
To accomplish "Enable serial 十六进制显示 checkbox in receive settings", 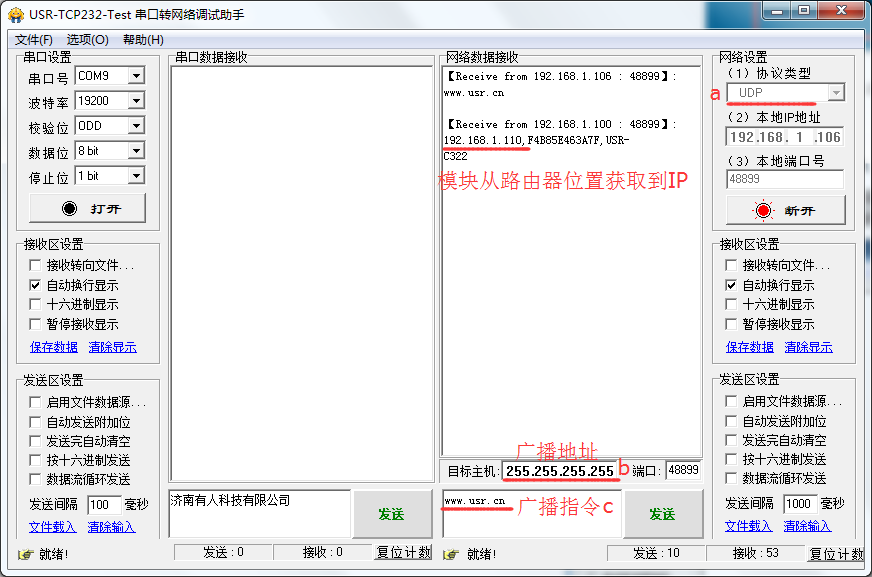I will point(36,305).
